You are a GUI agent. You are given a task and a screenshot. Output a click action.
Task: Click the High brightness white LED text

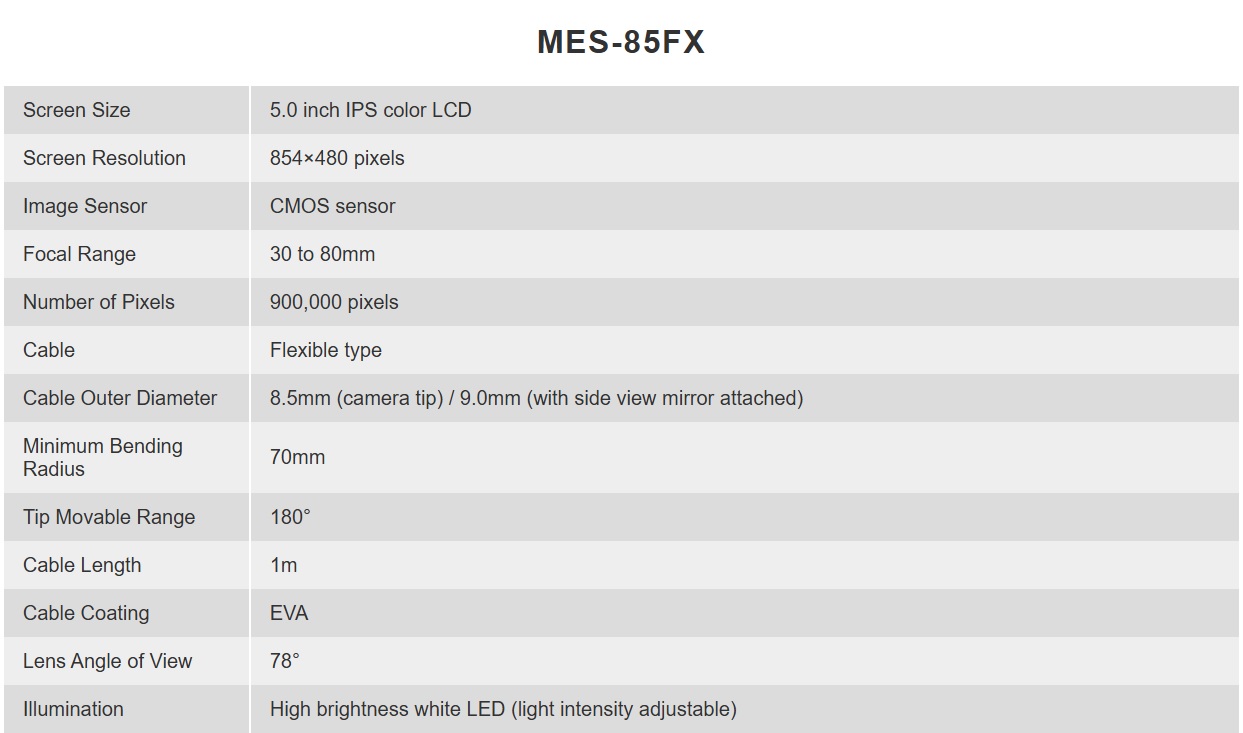(x=387, y=709)
